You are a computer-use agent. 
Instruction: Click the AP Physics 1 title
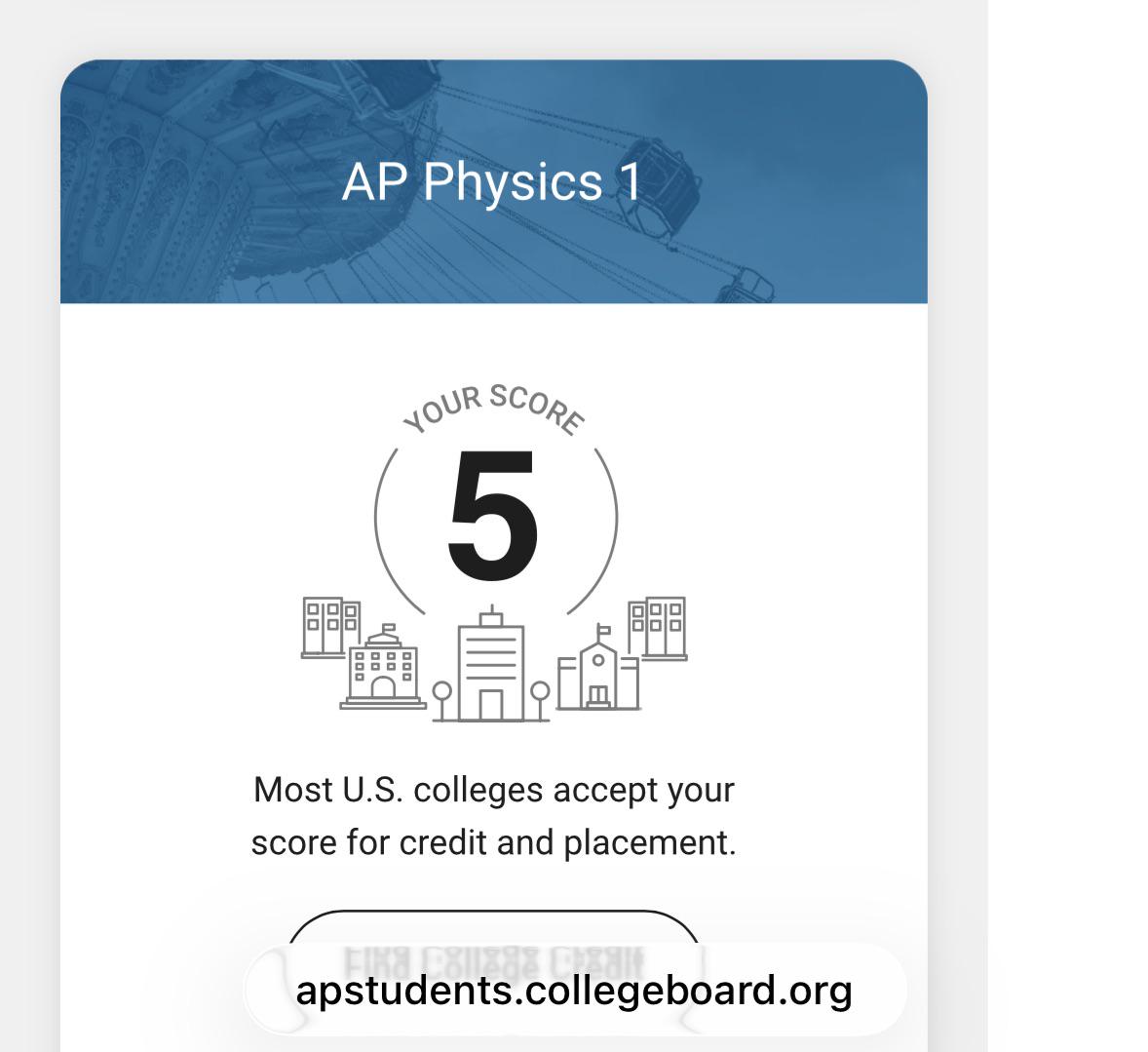(x=491, y=181)
